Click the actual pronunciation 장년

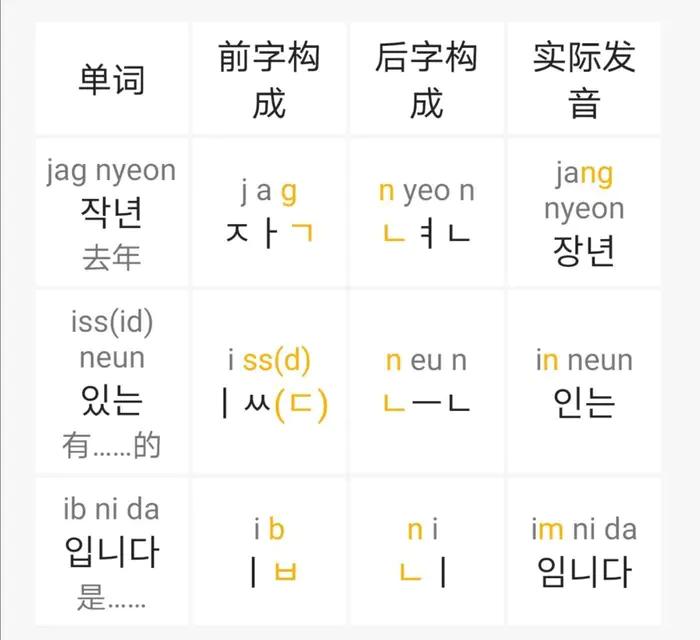(x=584, y=251)
